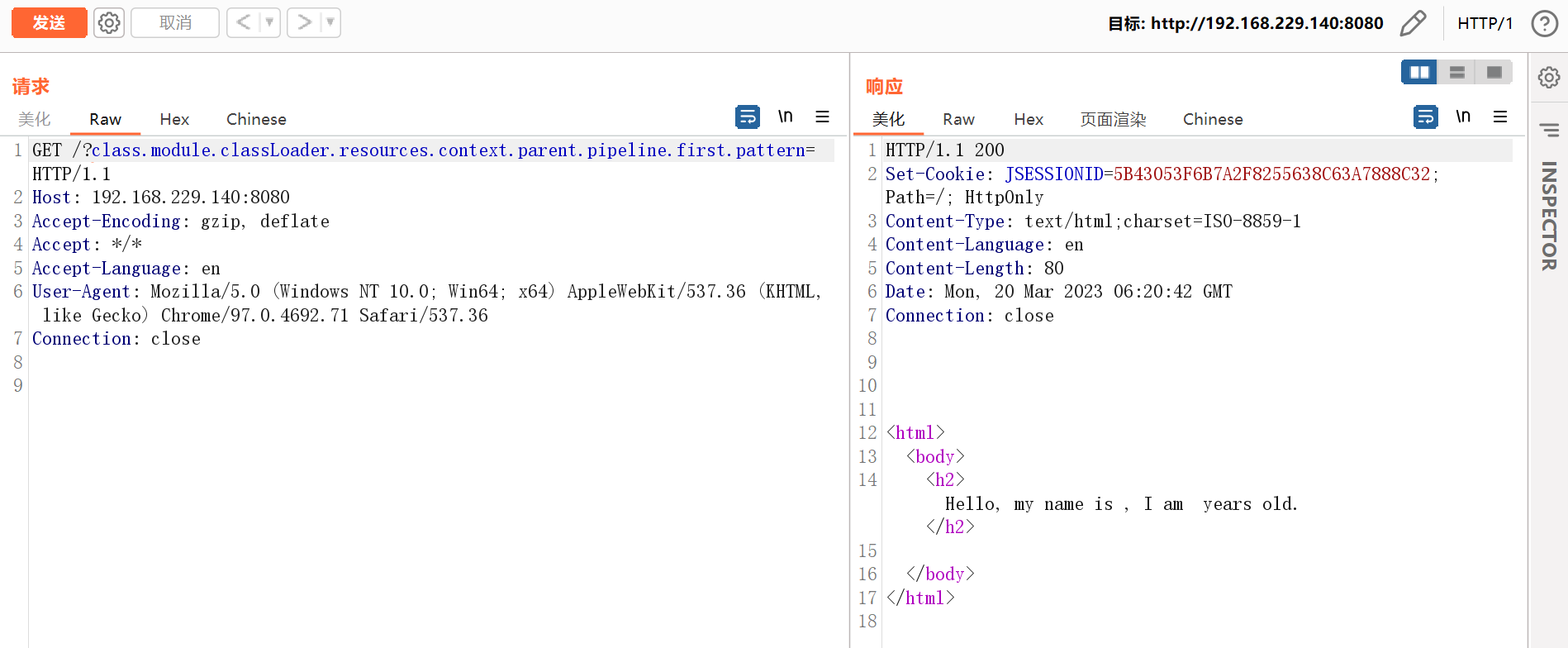Open request settings gear beside send
Viewport: 1568px width, 648px height.
pos(109,23)
